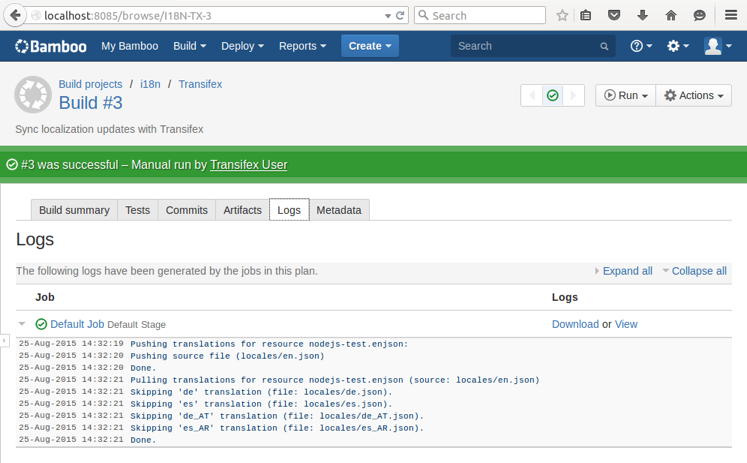747x463 pixels.
Task: Open the Create dropdown in navbar
Action: tap(369, 46)
